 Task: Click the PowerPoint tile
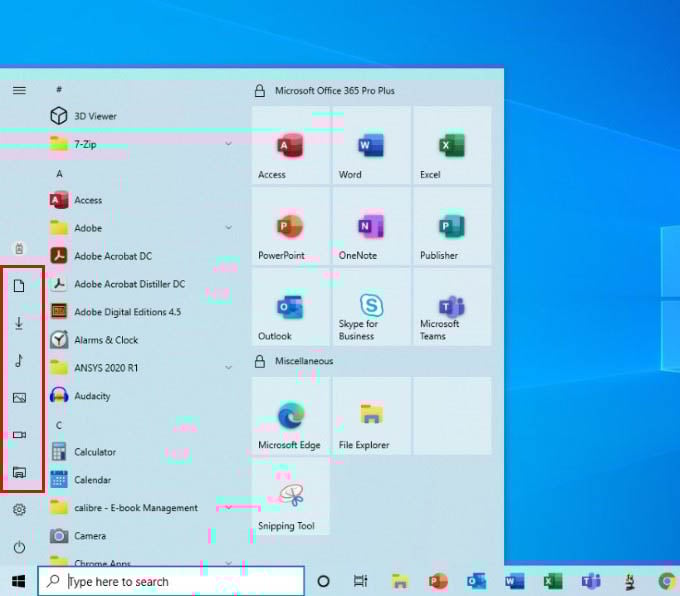(291, 226)
